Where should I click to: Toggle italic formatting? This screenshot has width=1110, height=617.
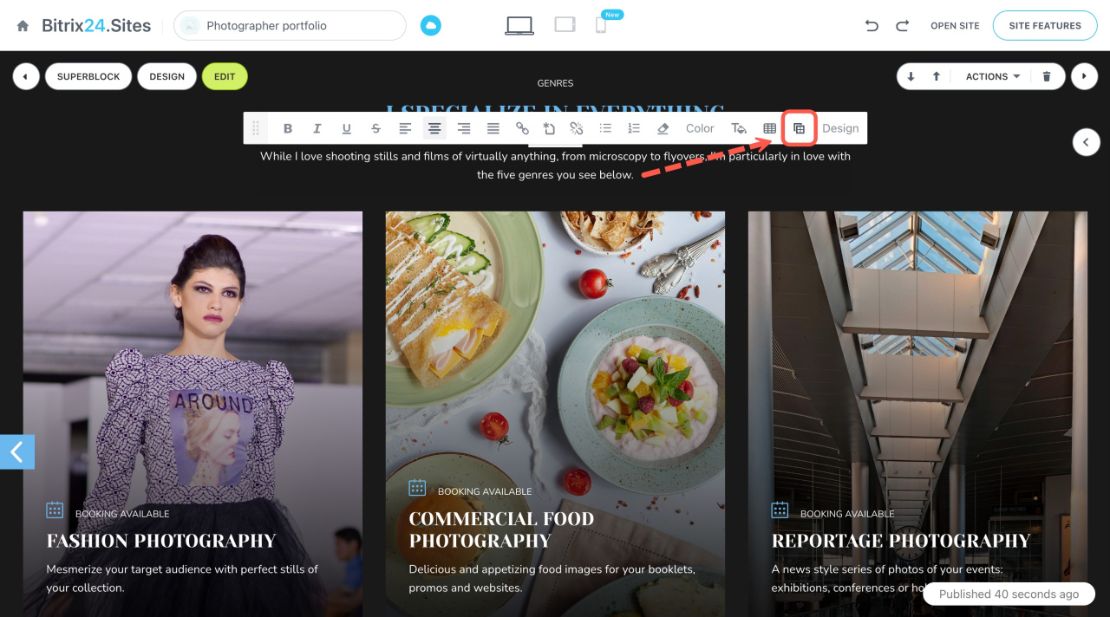pyautogui.click(x=317, y=128)
